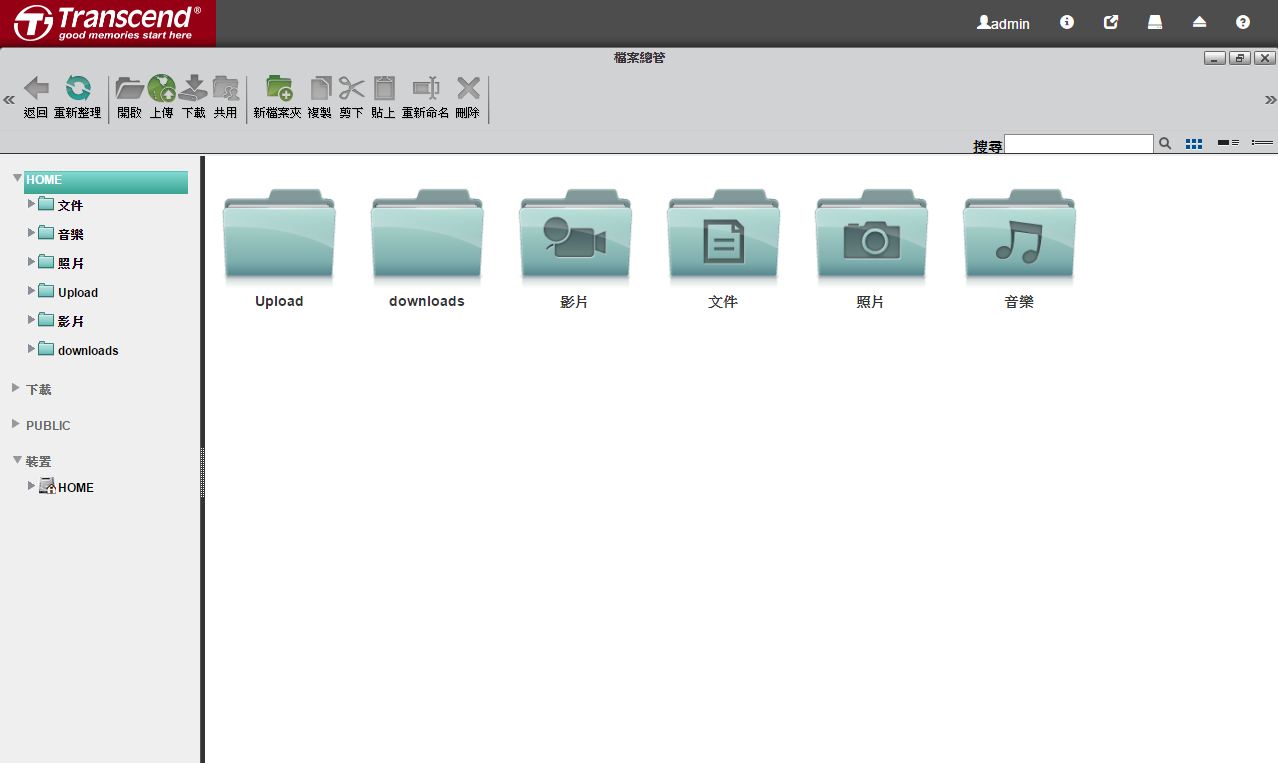Expand the 影片 tree folder arrow
This screenshot has height=763, width=1278.
32,320
